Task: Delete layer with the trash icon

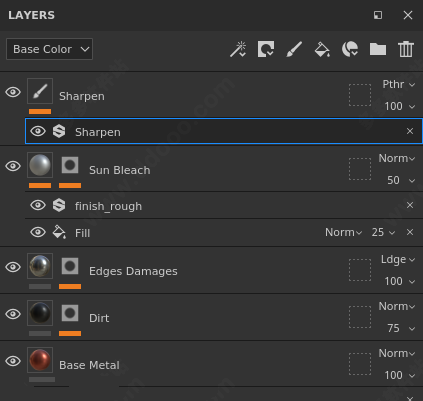Action: (406, 49)
